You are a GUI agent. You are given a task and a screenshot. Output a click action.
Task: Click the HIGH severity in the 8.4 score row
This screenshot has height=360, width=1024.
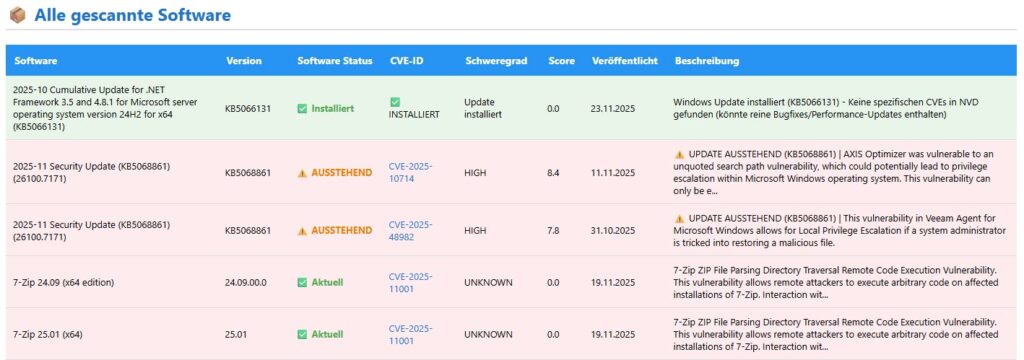pyautogui.click(x=475, y=173)
